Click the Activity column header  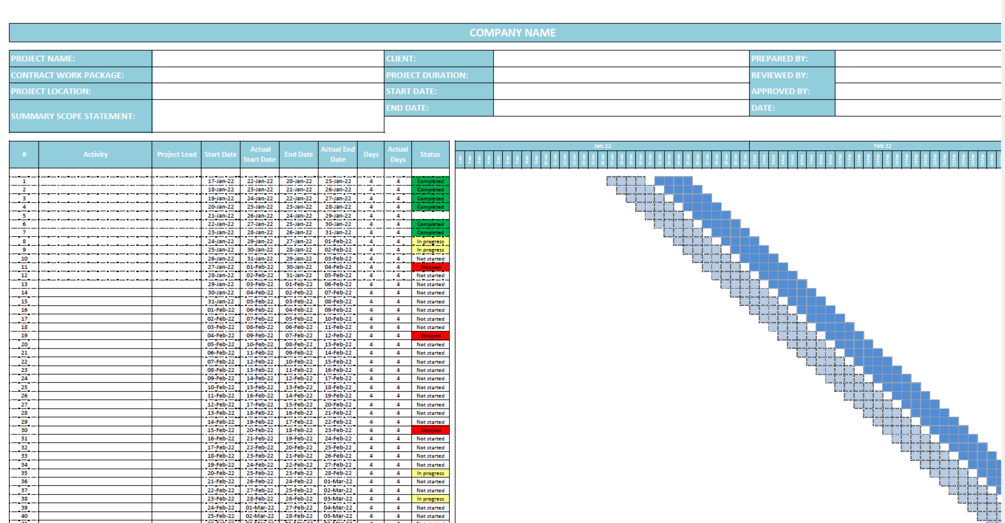pyautogui.click(x=96, y=154)
